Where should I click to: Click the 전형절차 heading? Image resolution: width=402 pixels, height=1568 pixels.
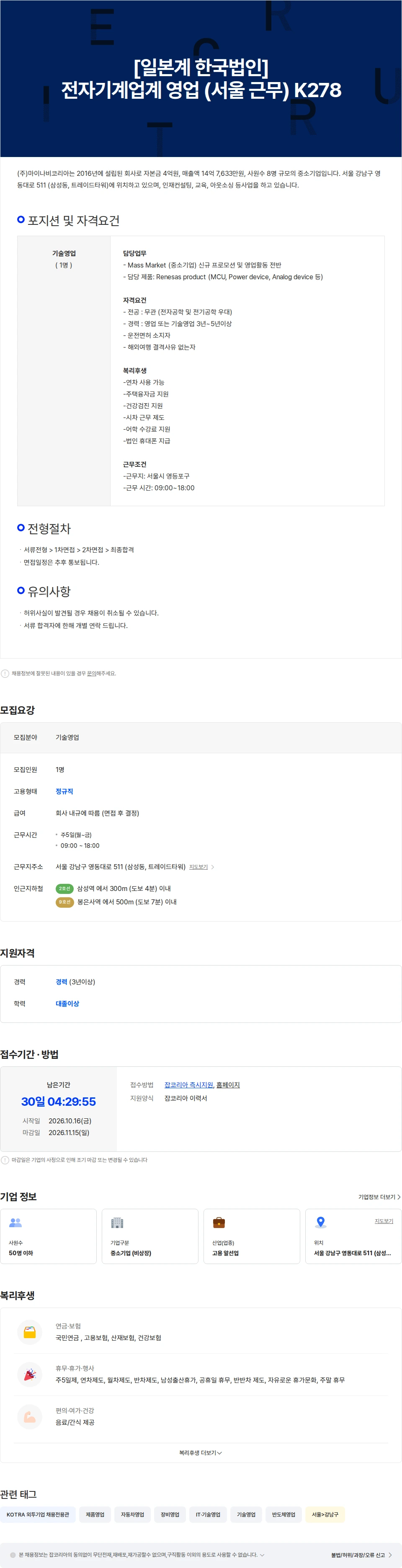click(x=49, y=528)
